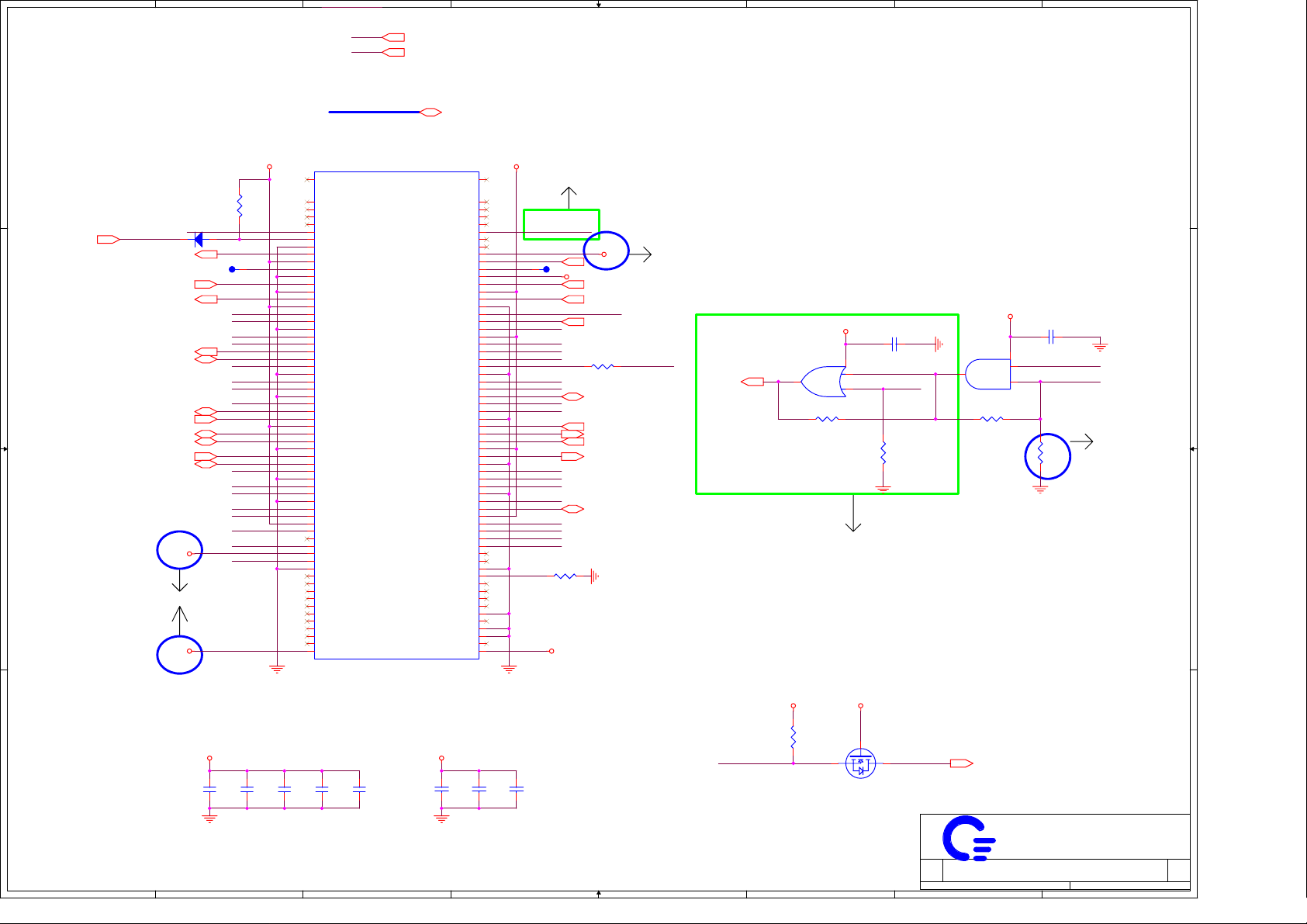Click the blue logo in the title block
Screen dimensions: 1307x924
point(968,839)
